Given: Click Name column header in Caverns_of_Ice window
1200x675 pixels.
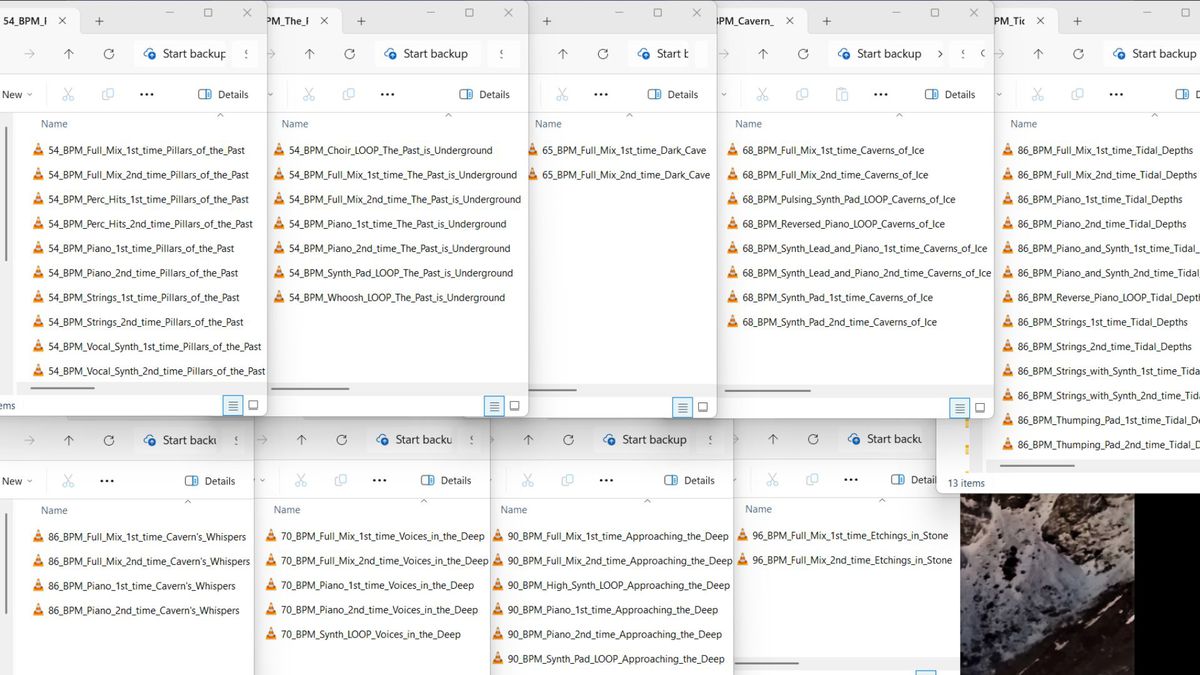Looking at the screenshot, I should (748, 124).
